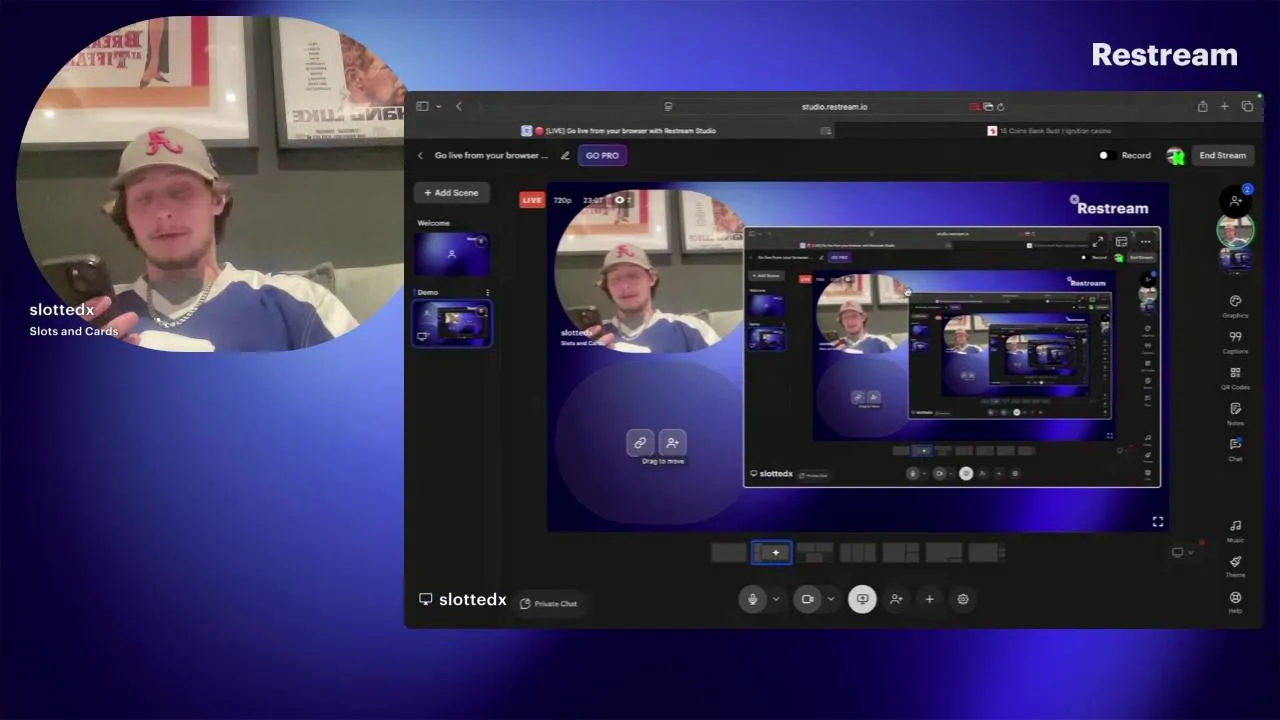Click the browser share icon

[1202, 106]
